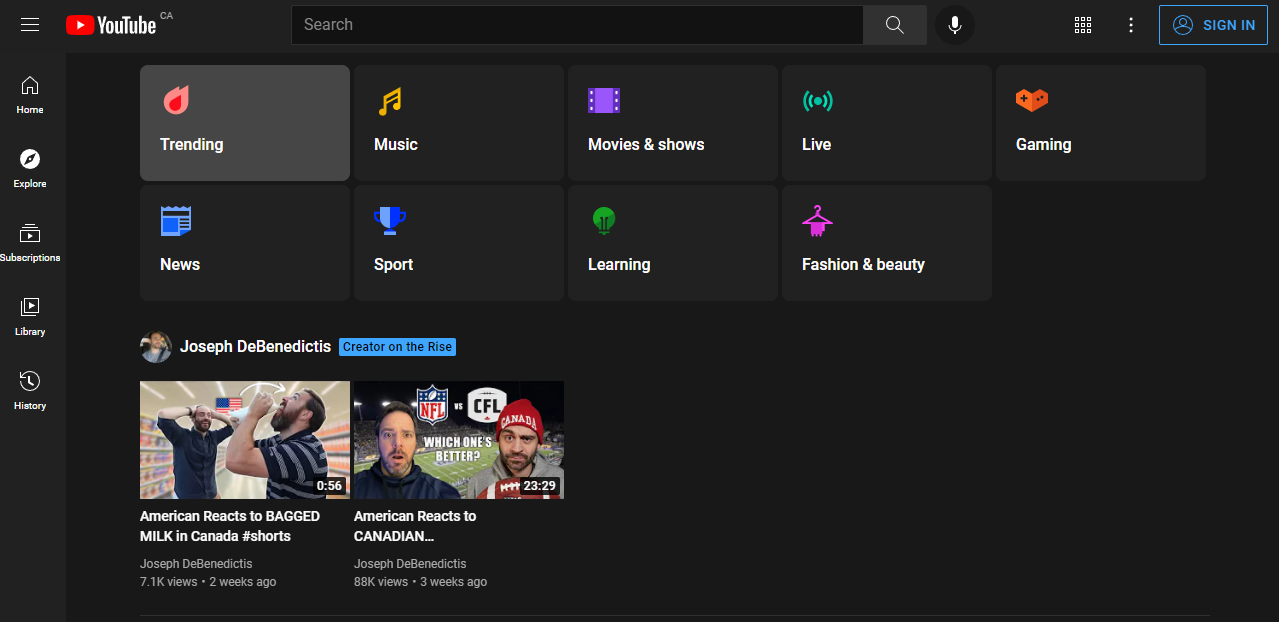
Task: Open the Music category card
Action: coord(459,123)
